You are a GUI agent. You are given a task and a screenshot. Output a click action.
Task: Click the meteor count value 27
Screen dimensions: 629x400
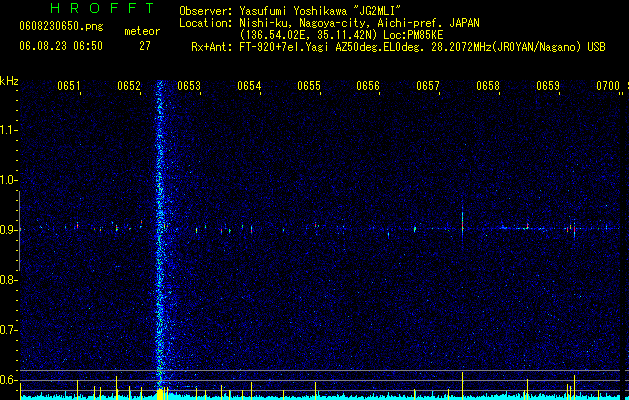(x=145, y=46)
